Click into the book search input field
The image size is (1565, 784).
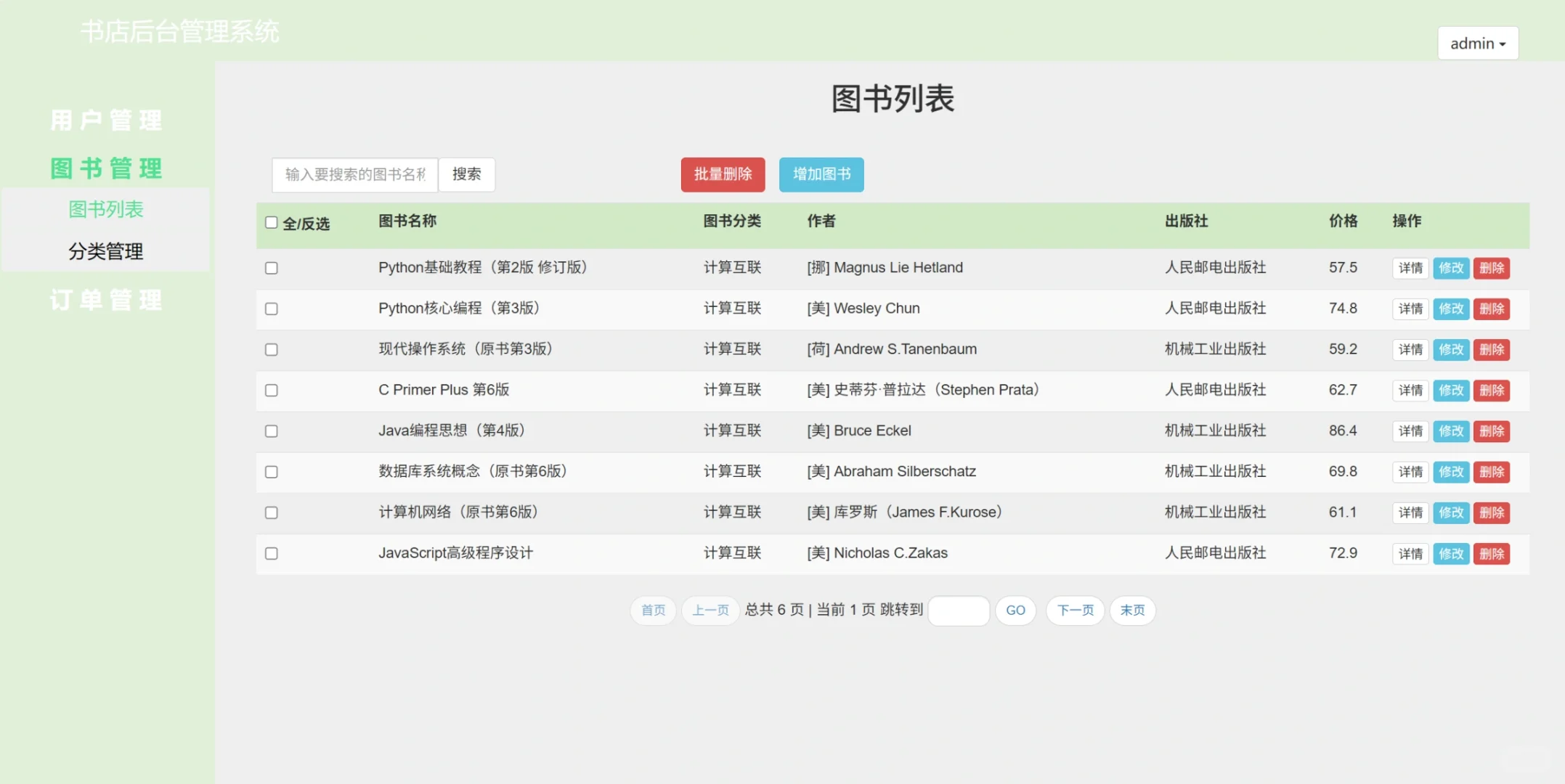[x=354, y=174]
